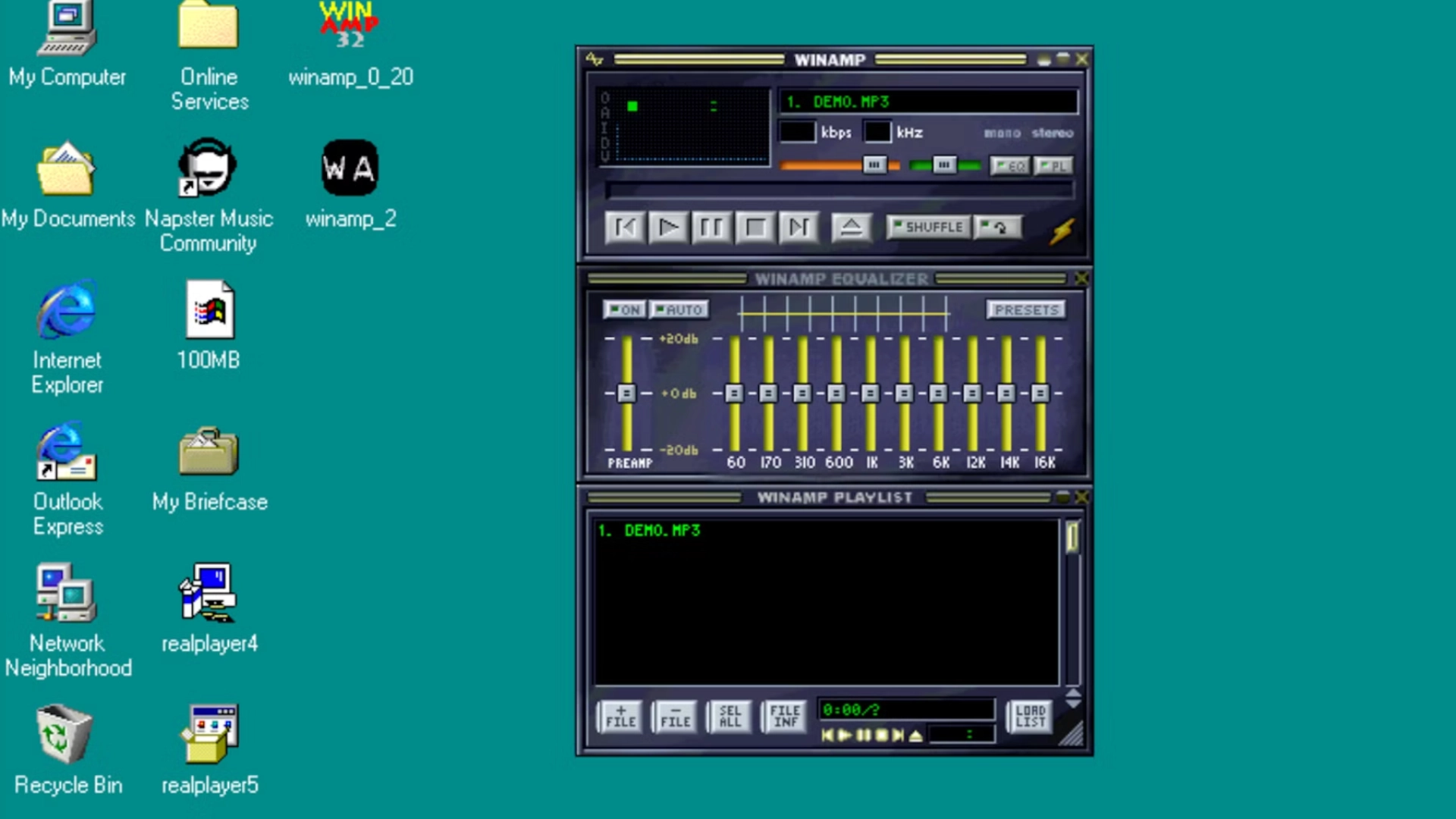Open the equalizer PRESETS menu
This screenshot has width=1456, height=819.
(x=1026, y=309)
